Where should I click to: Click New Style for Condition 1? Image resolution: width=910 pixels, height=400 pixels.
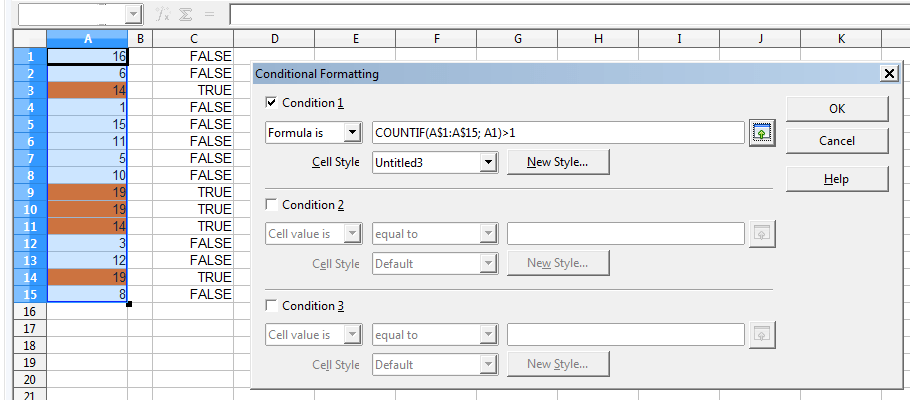(558, 162)
